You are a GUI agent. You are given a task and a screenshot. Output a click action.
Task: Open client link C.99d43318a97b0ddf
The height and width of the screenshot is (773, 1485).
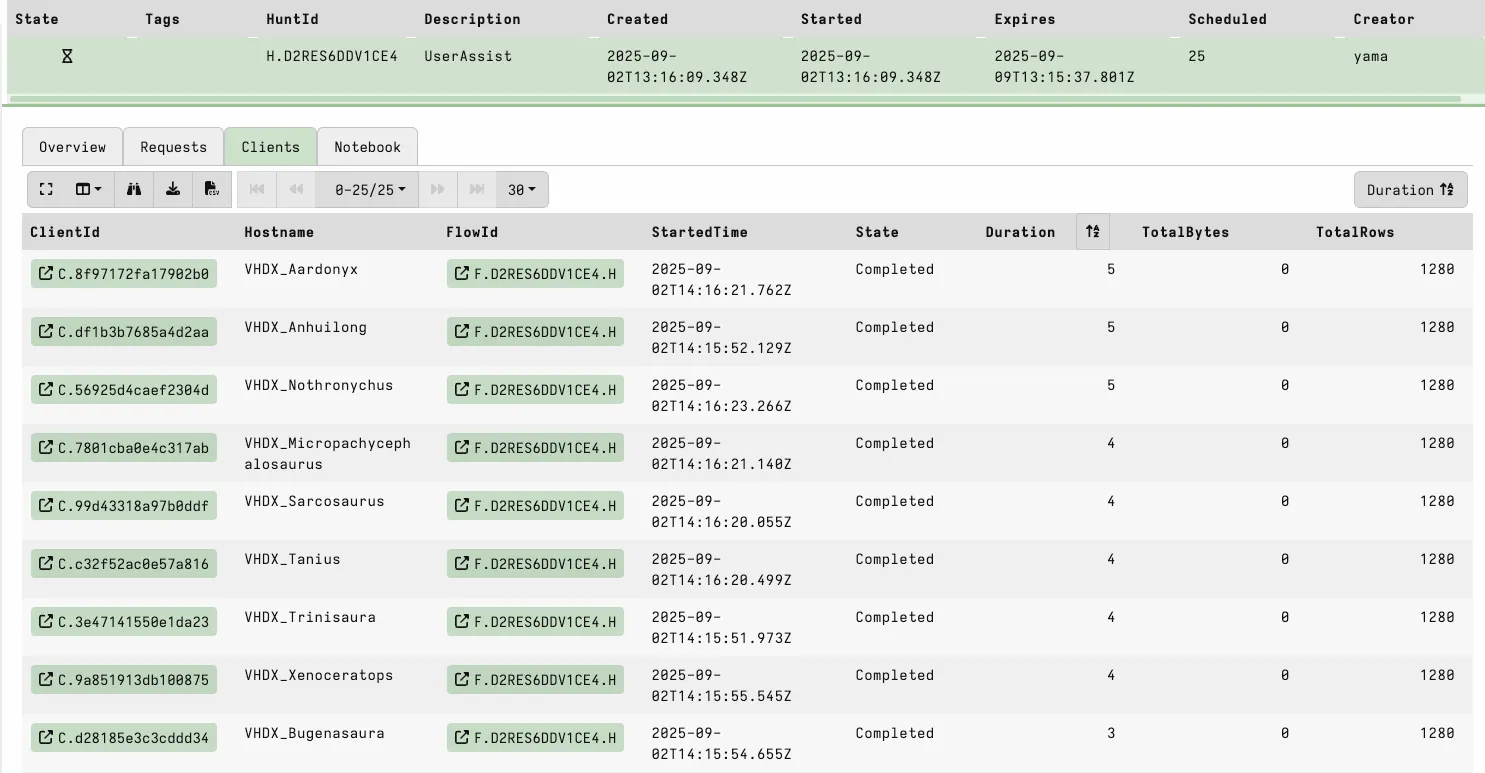point(124,506)
